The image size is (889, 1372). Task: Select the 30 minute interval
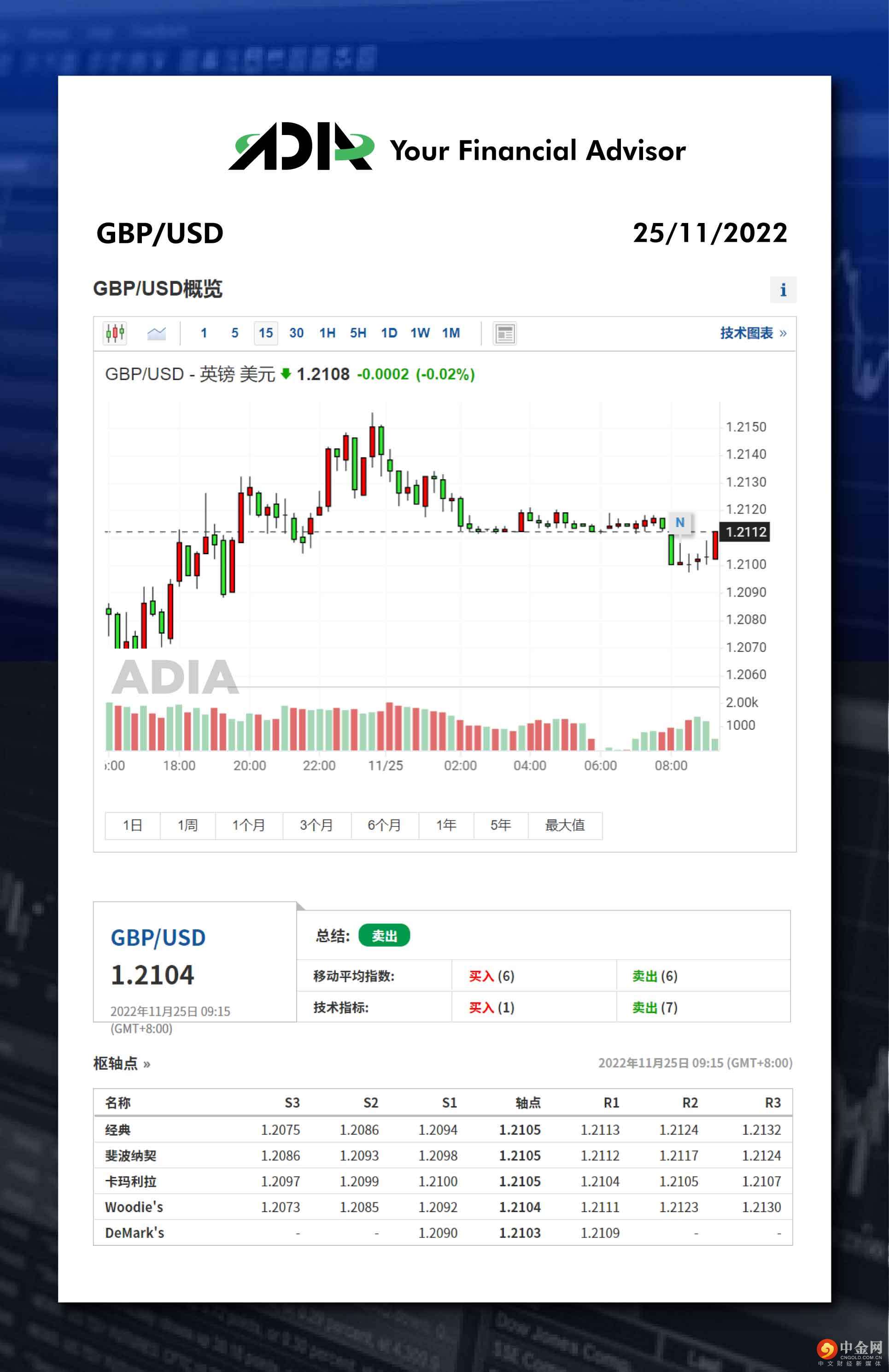point(296,333)
